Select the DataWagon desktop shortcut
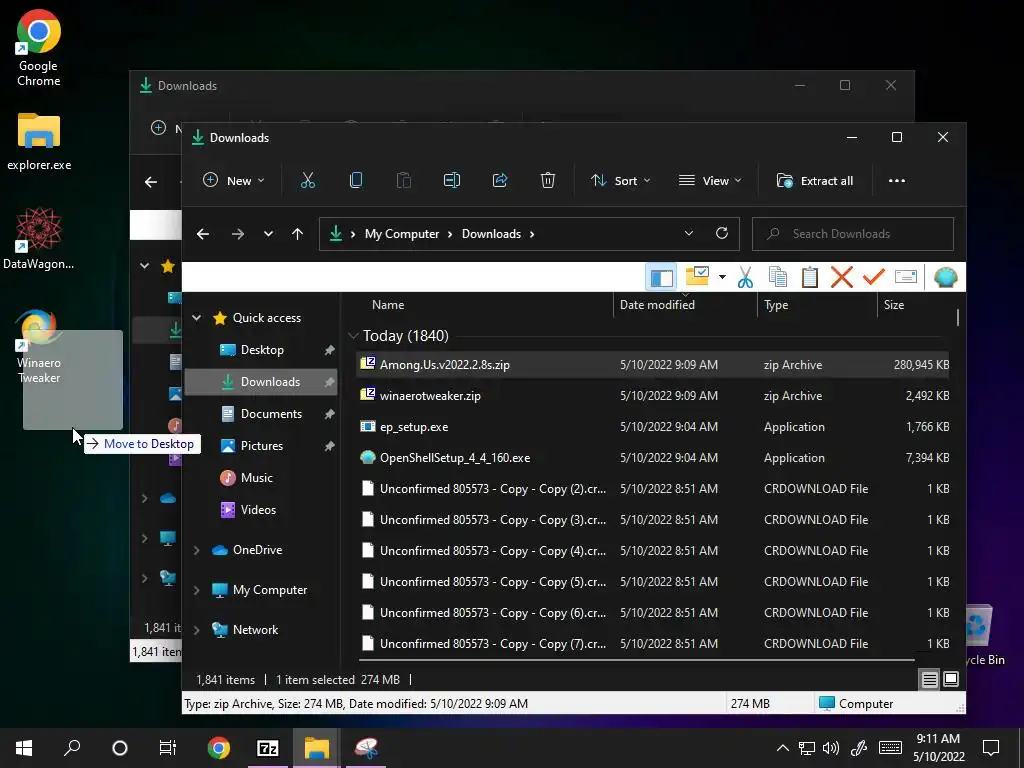Screen dimensions: 1024x768 (39, 238)
